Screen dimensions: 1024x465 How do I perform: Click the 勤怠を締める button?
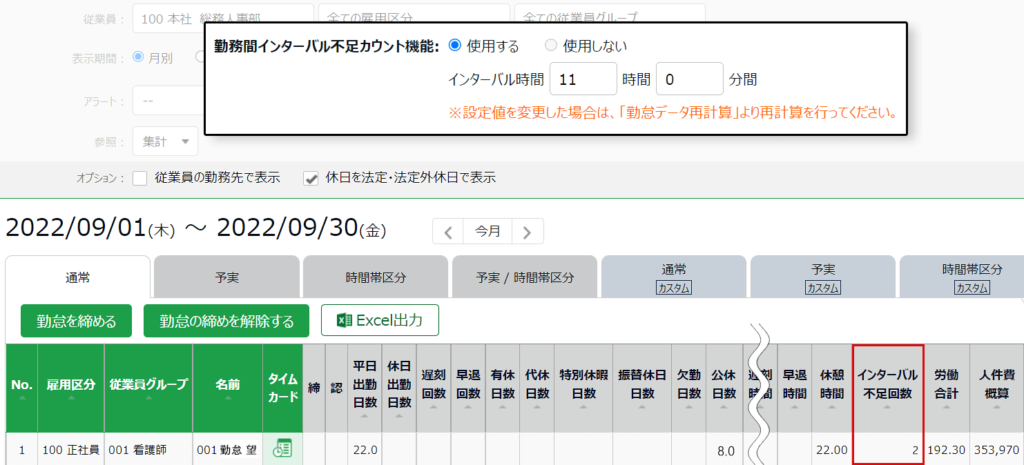click(x=76, y=321)
